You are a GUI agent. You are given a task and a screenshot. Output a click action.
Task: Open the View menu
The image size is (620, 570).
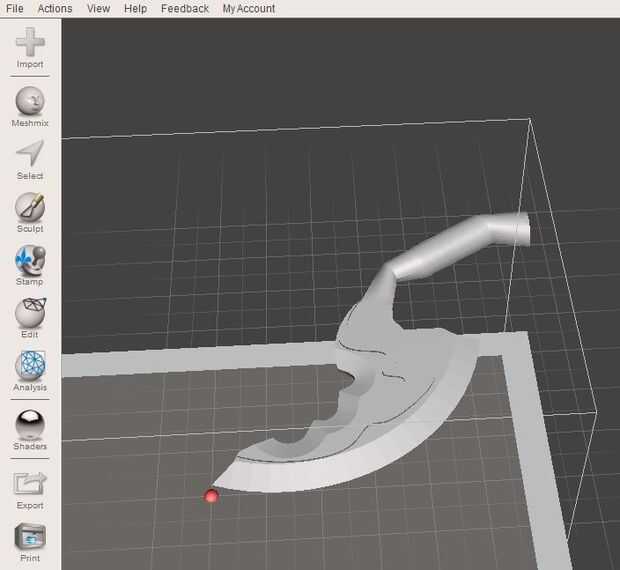point(98,8)
